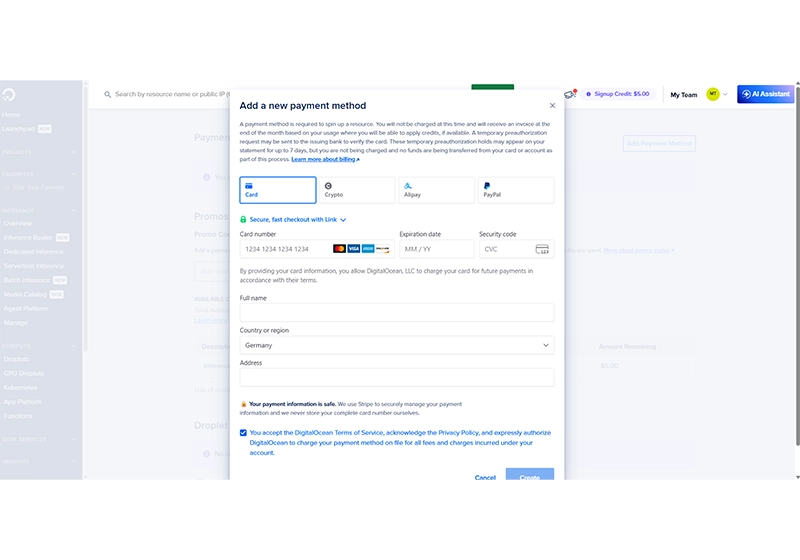Open the announcements megaphone icon
The image size is (800, 560).
point(570,94)
